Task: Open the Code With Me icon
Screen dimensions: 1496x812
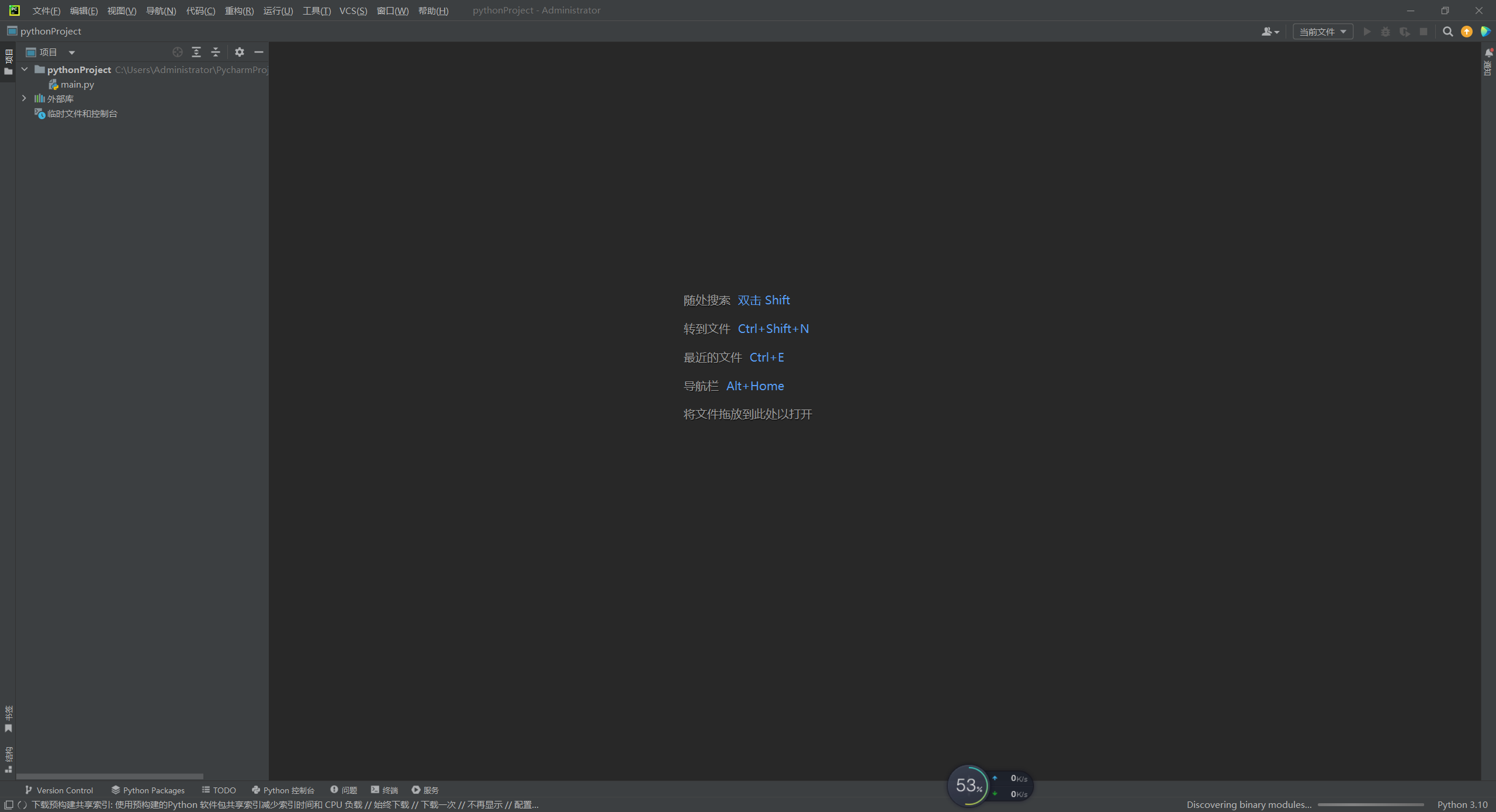Action: point(1486,32)
